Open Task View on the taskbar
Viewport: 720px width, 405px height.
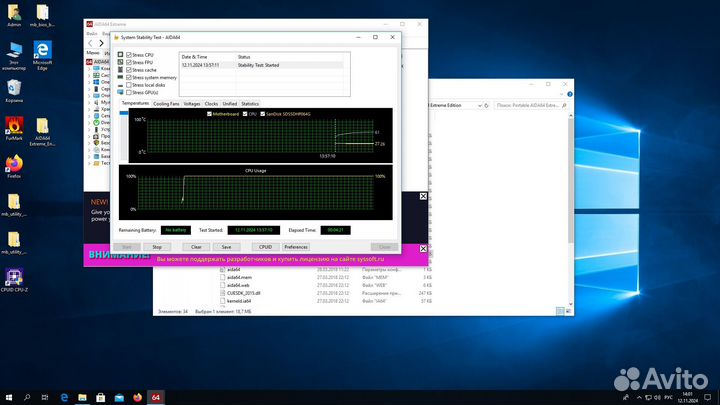(x=45, y=397)
